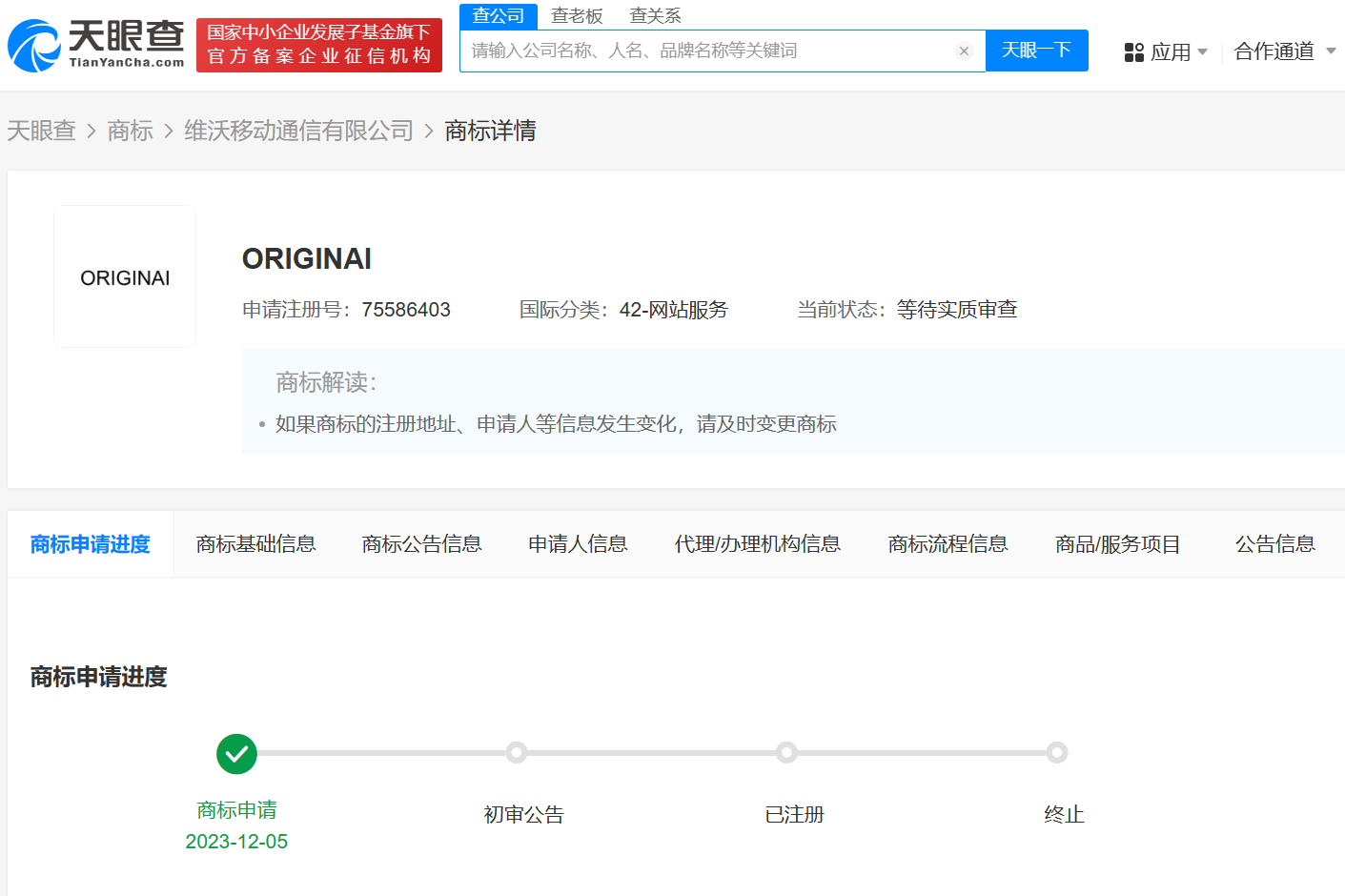
Task: Select the 已注册 progress step circle
Action: [x=786, y=753]
